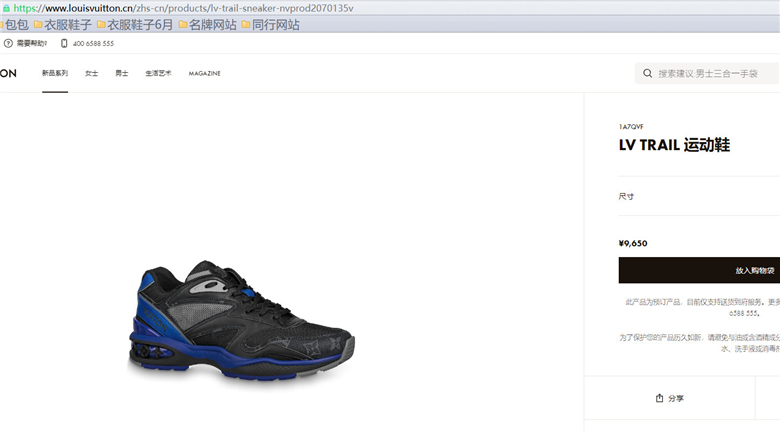Open the 男士 navigation menu
This screenshot has width=780, height=432.
[122, 73]
